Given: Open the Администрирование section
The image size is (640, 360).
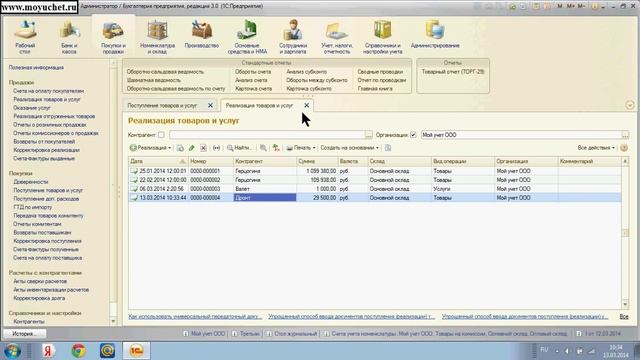Looking at the screenshot, I should (x=435, y=34).
